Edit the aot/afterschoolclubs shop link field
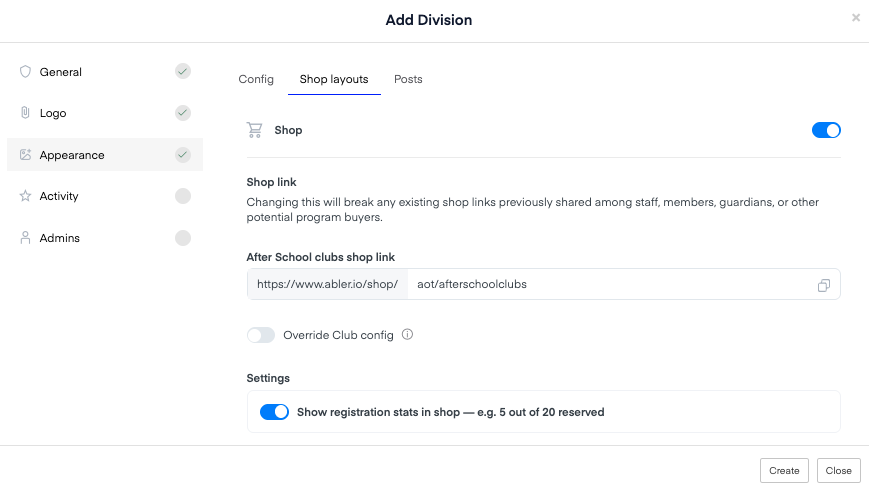869x490 pixels. (x=610, y=284)
